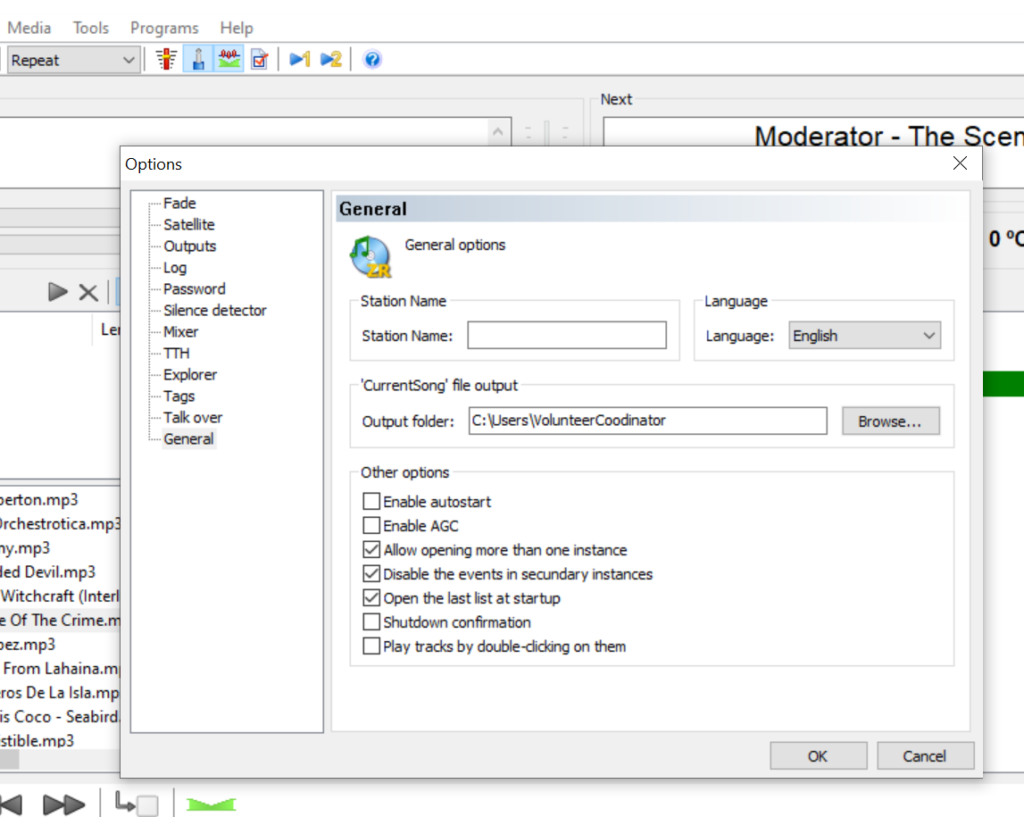Click into the Station Name text field
Image resolution: width=1024 pixels, height=817 pixels.
point(566,336)
